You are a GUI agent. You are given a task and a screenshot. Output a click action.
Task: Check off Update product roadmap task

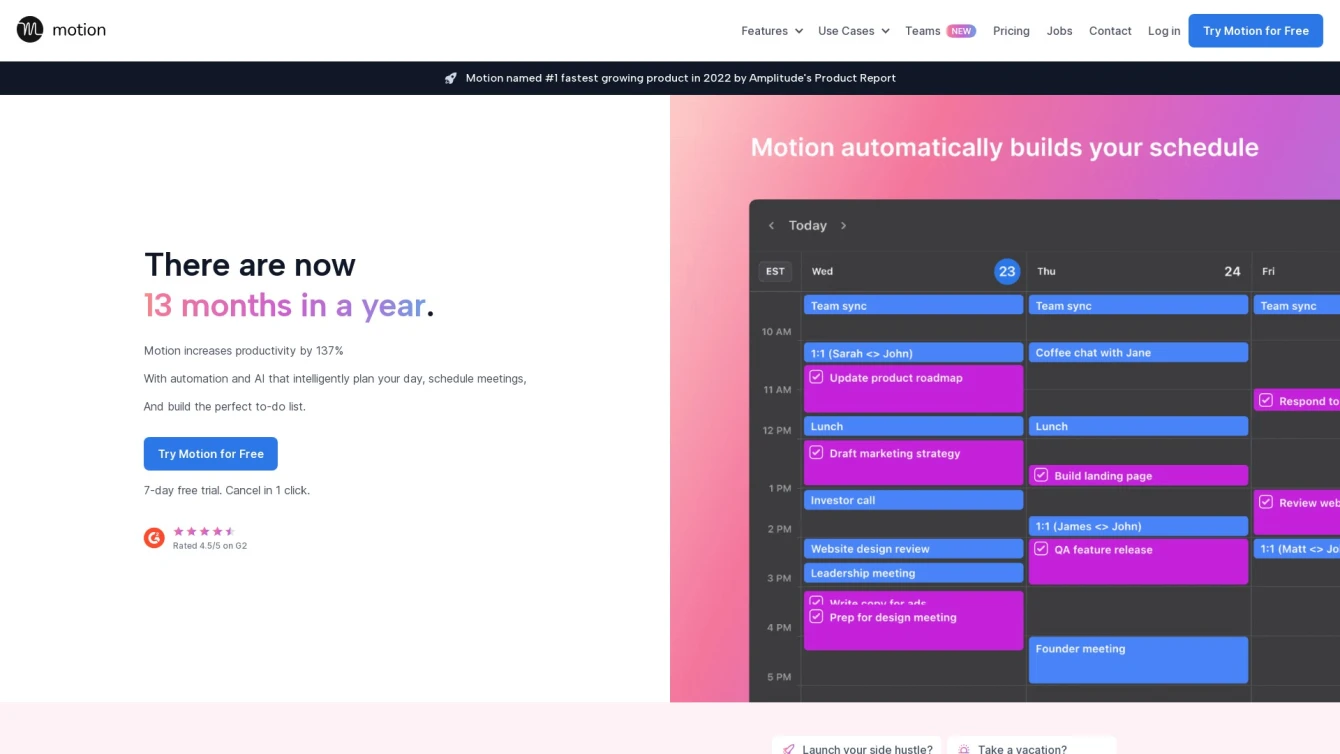[816, 377]
